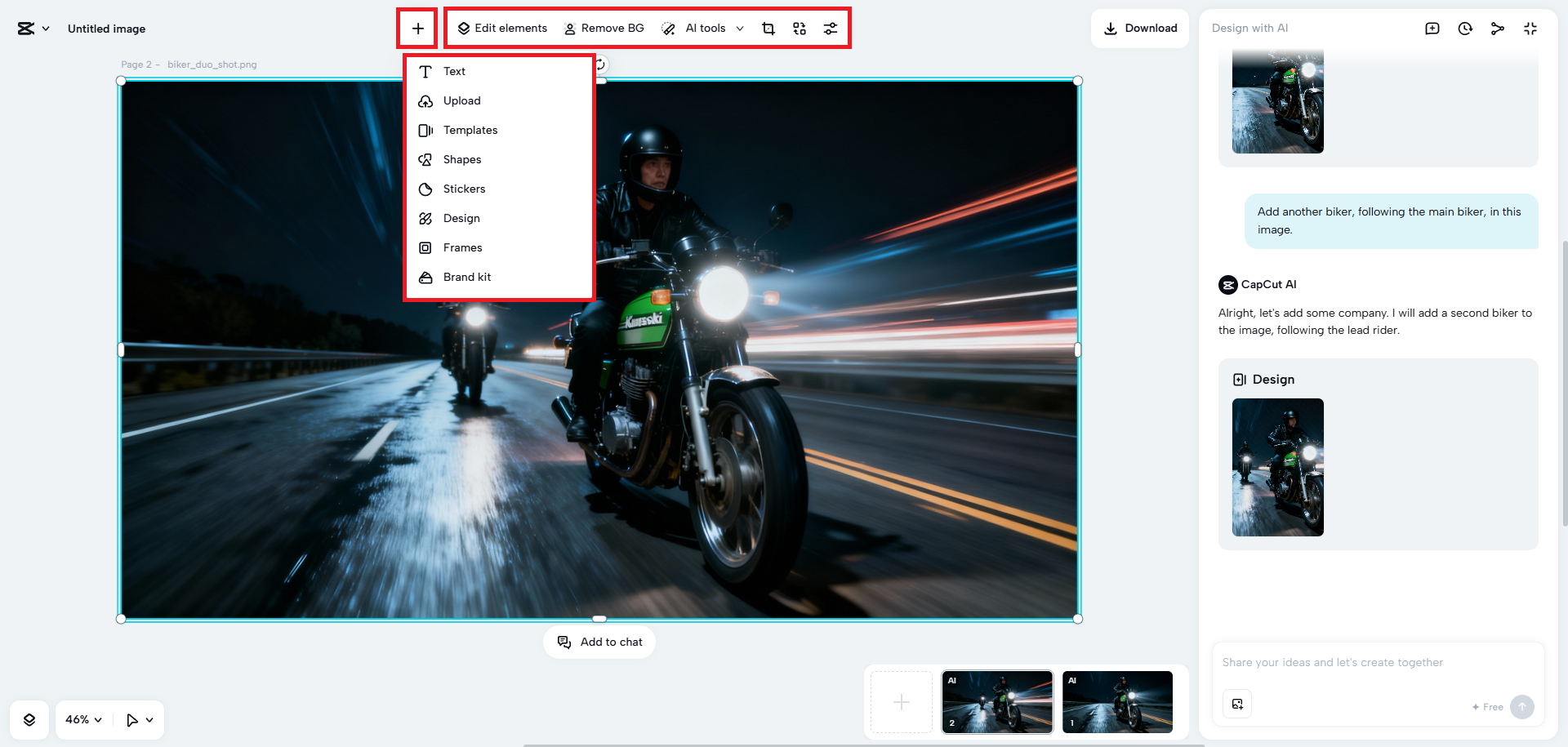Choose Text from the add menu
This screenshot has width=1568, height=747.
(499, 72)
